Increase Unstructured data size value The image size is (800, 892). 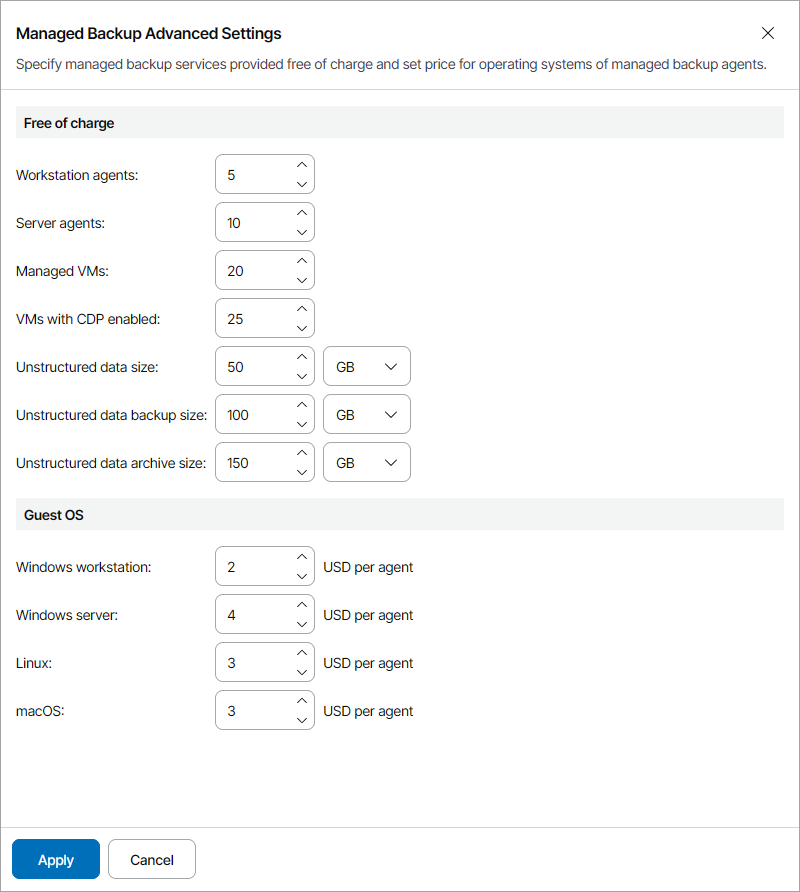(x=302, y=357)
